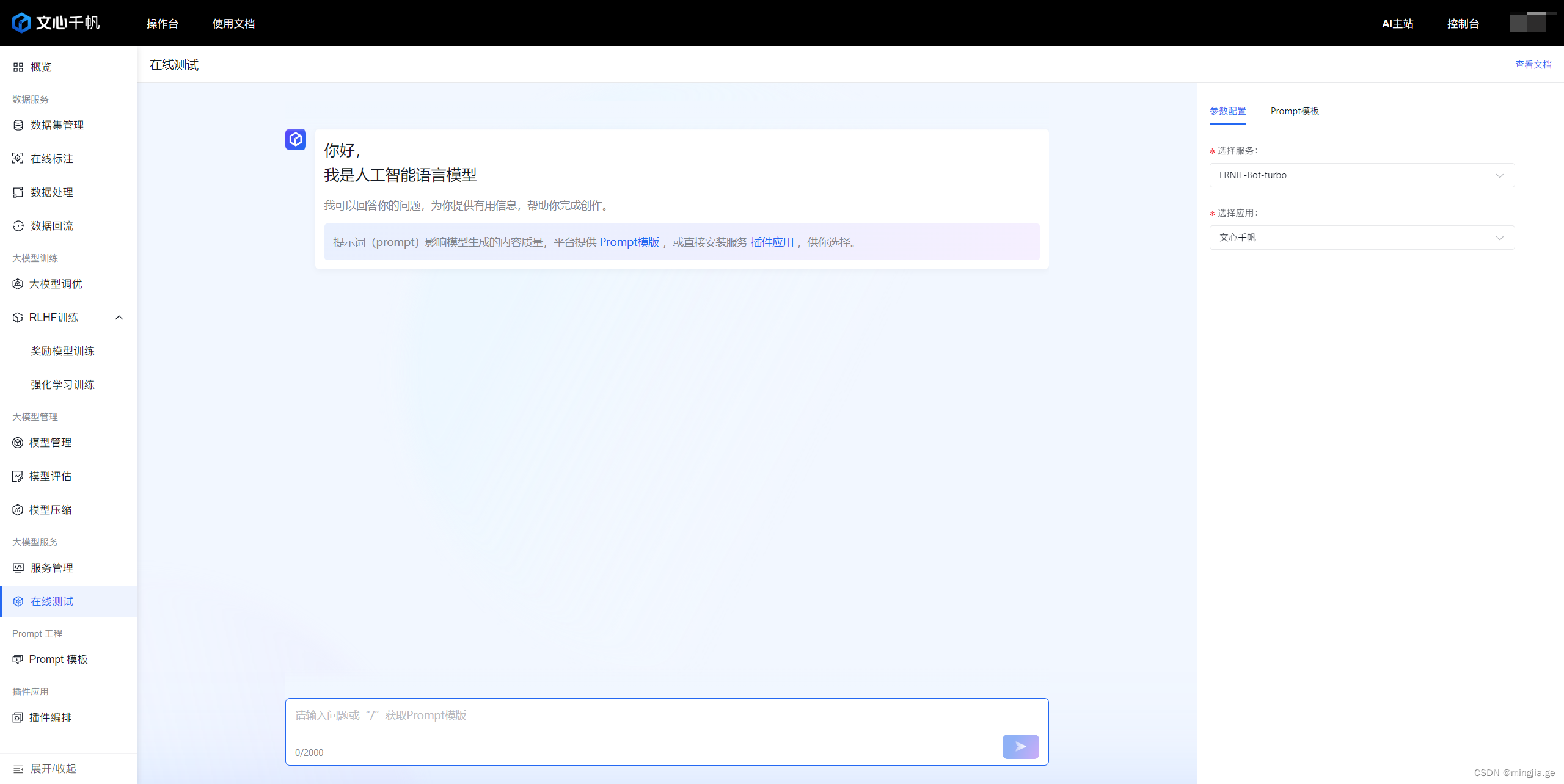Click the 概览 overview grid icon
Screen dimensions: 1564x784
[x=18, y=67]
